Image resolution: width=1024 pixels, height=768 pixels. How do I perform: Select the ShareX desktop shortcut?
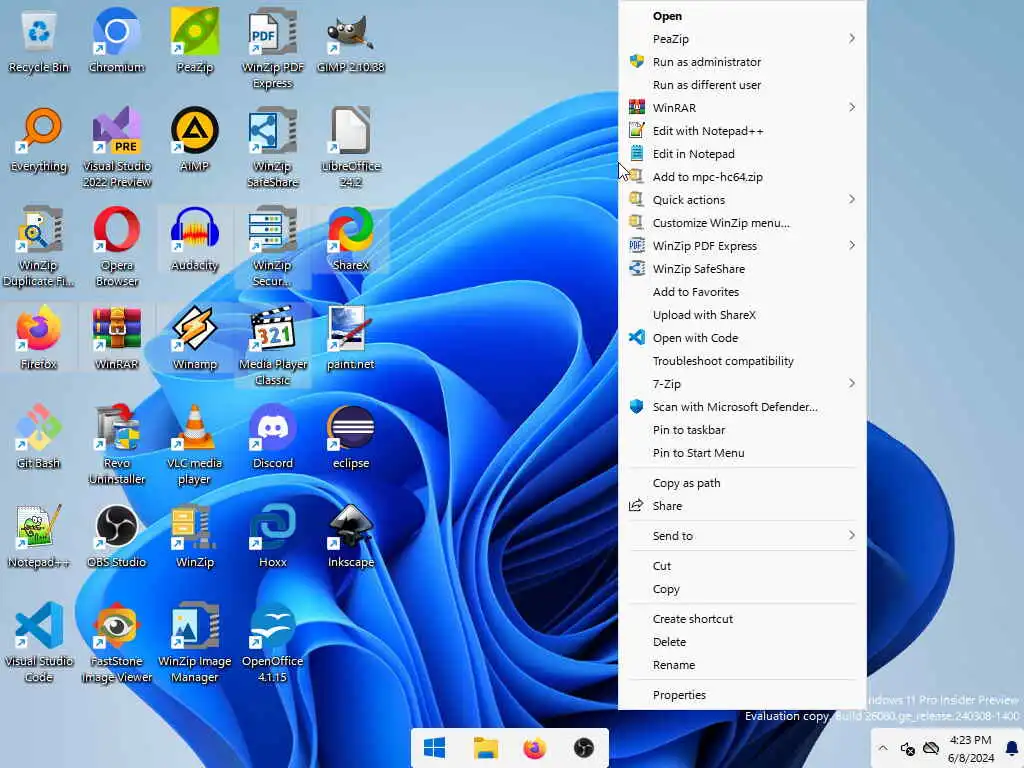(x=351, y=239)
